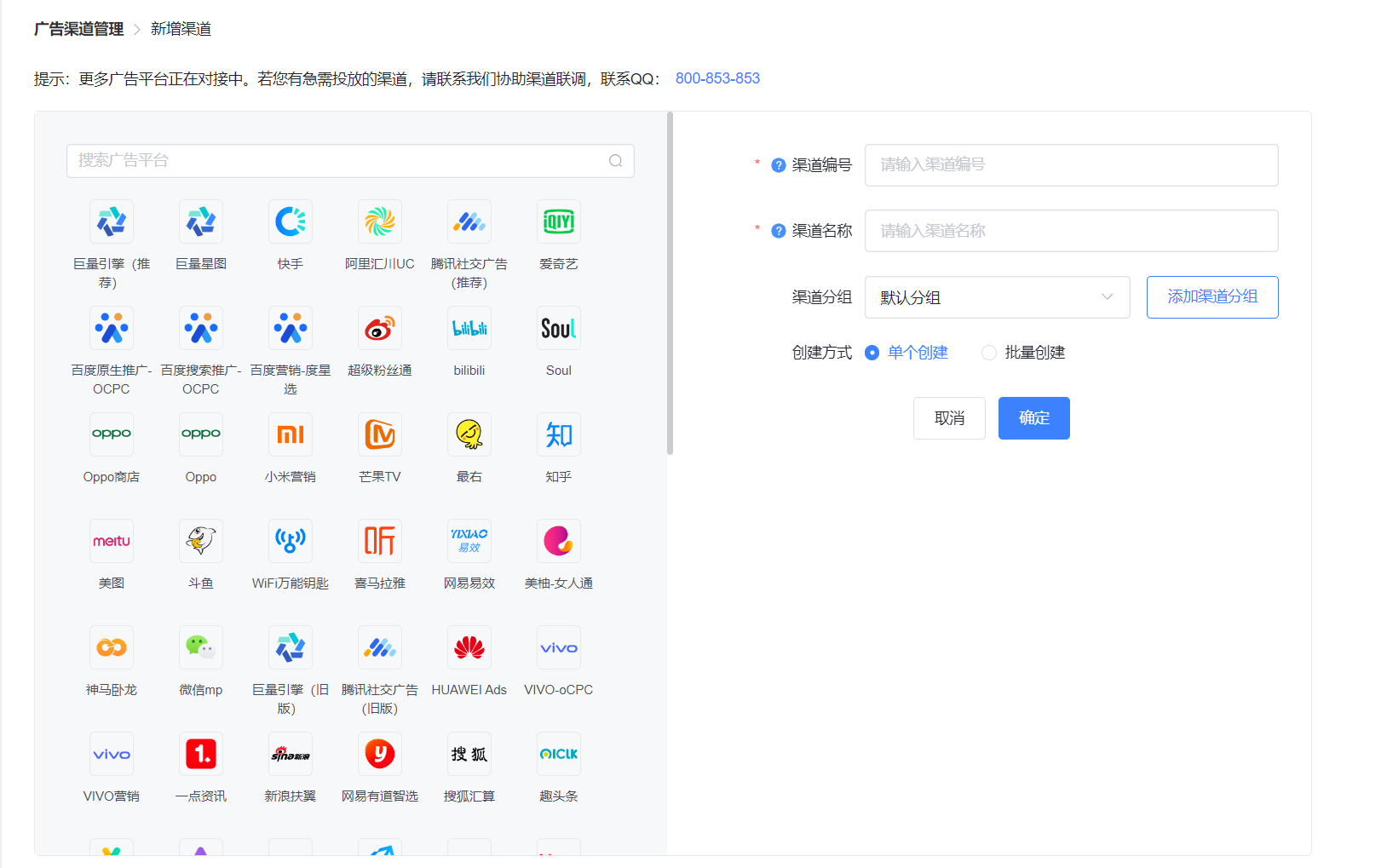Image resolution: width=1387 pixels, height=868 pixels.
Task: Choose the VIVO营销 platform icon
Action: 112,754
